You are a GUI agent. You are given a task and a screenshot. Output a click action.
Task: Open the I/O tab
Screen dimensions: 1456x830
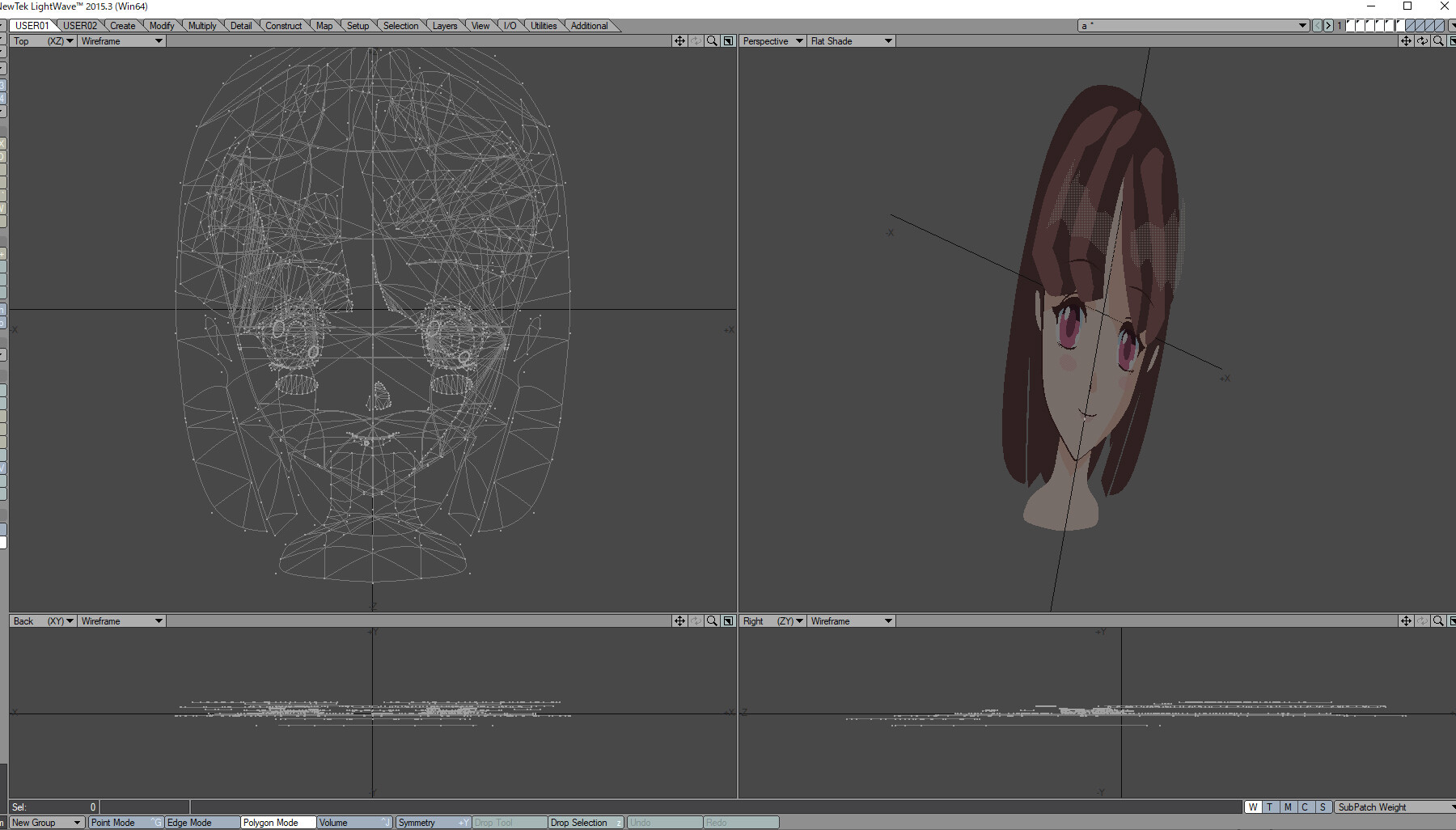(x=510, y=26)
